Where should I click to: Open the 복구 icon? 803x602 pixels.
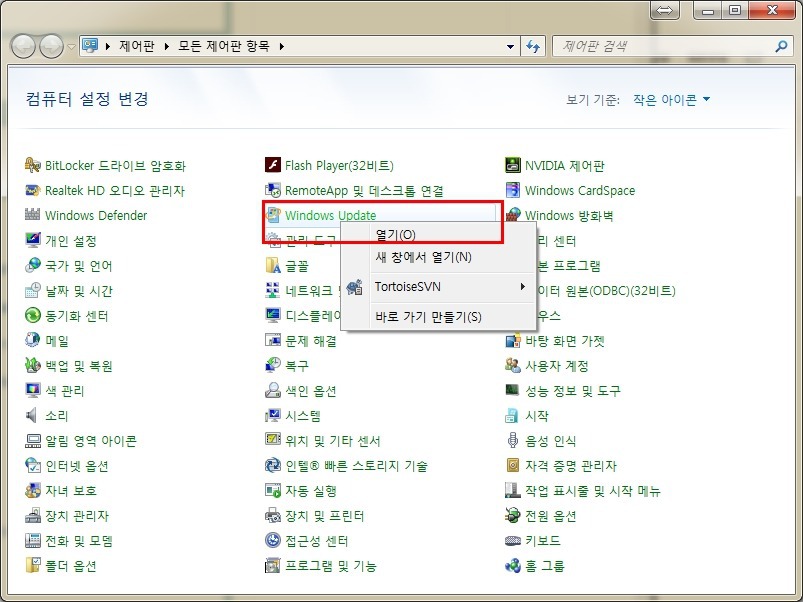click(x=273, y=364)
